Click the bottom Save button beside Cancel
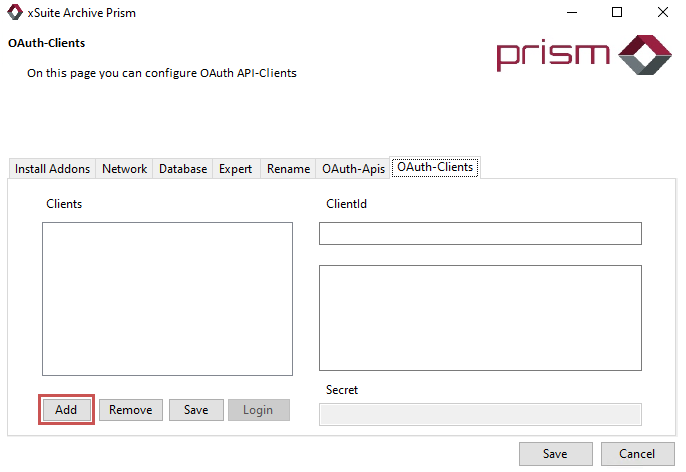Image resolution: width=686 pixels, height=472 pixels. click(556, 454)
